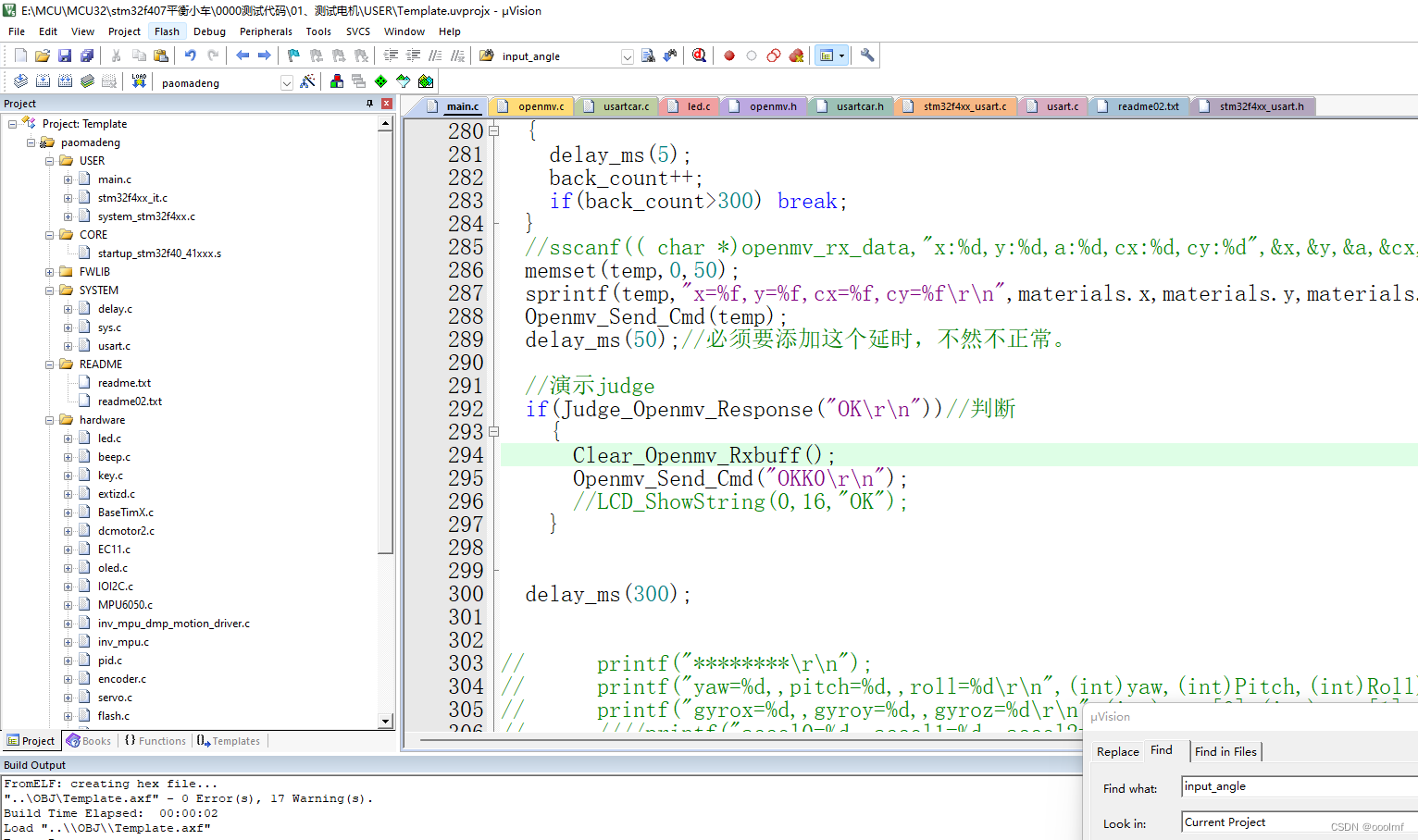The width and height of the screenshot is (1418, 840).
Task: Collapse the SYSTEM group
Action: click(x=50, y=290)
